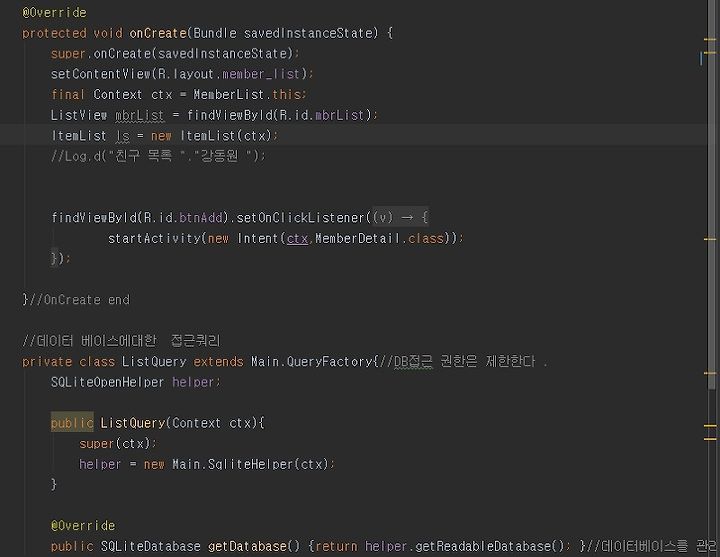Click the "btnAdd" id reference

[x=201, y=217]
